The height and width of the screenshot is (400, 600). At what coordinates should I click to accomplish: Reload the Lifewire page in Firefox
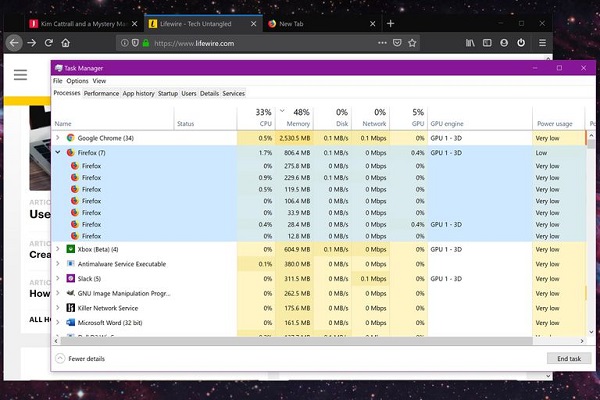pos(49,43)
